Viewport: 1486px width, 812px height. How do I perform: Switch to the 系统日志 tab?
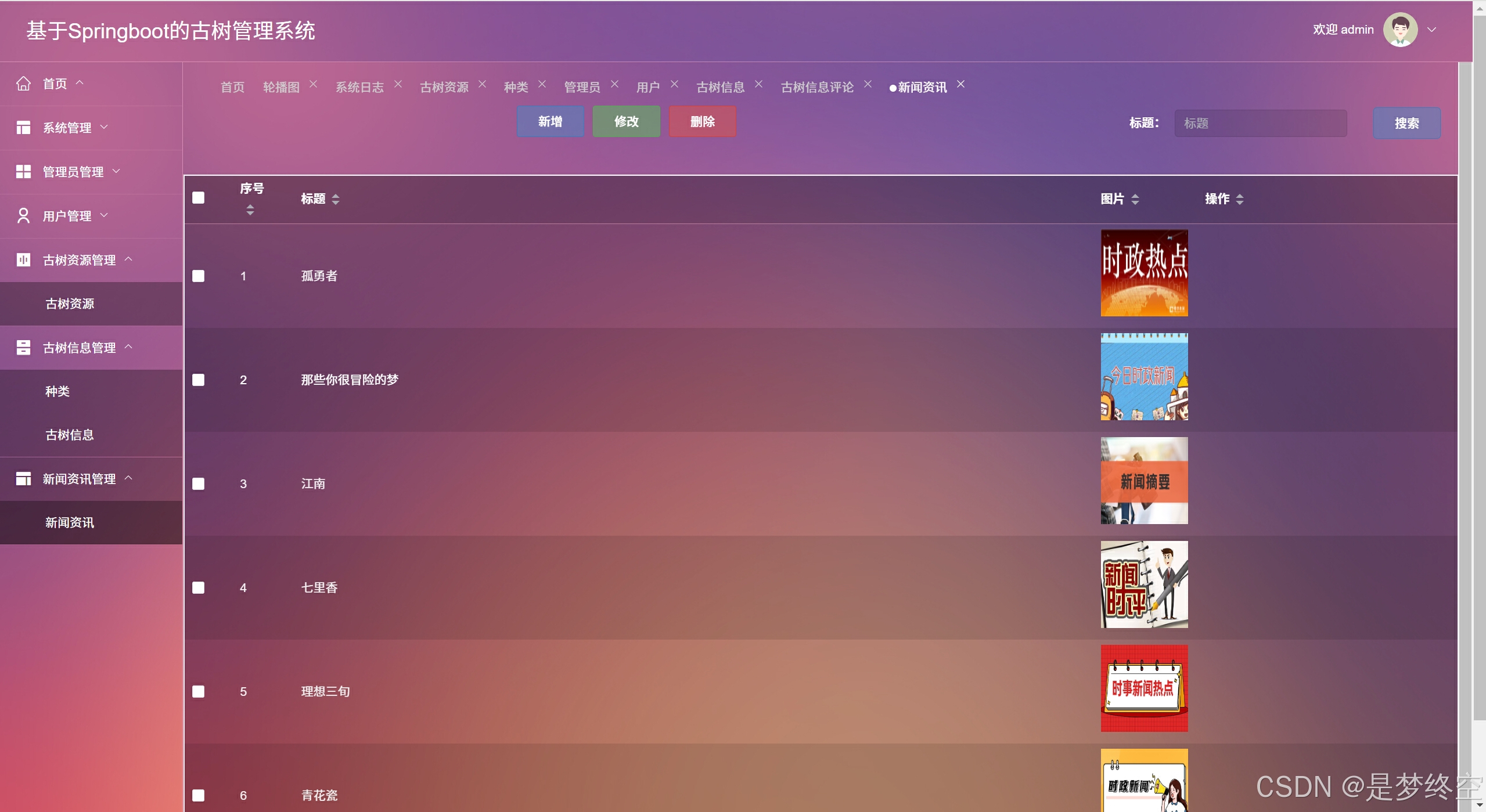coord(359,87)
